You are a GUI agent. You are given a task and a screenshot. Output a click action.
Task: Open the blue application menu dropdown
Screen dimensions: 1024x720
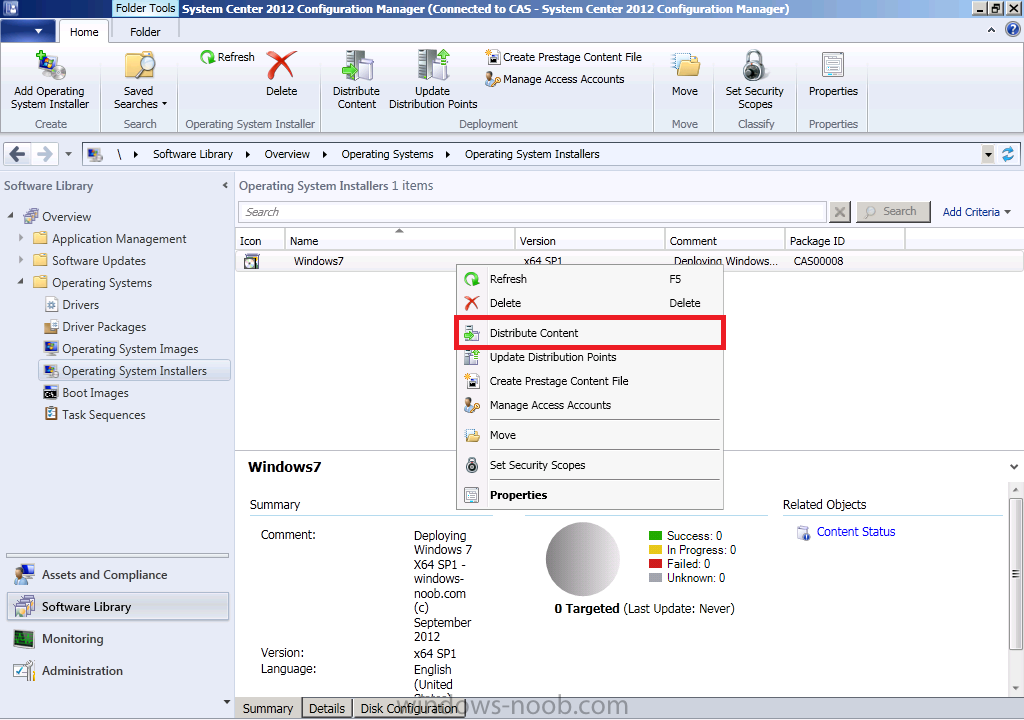29,31
